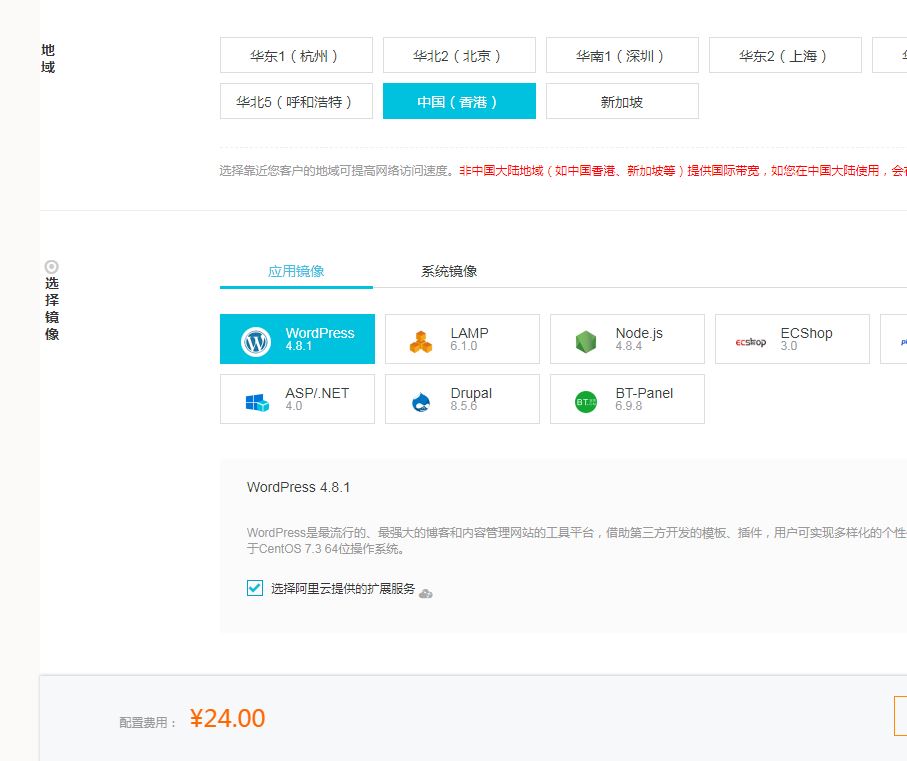Choose the Node.js 4.8.4 image label

click(639, 339)
